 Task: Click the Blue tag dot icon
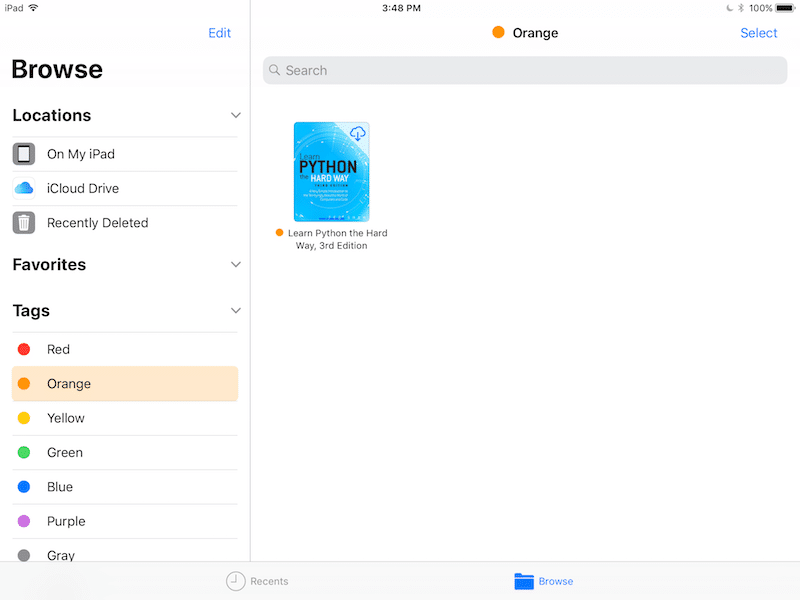(24, 487)
